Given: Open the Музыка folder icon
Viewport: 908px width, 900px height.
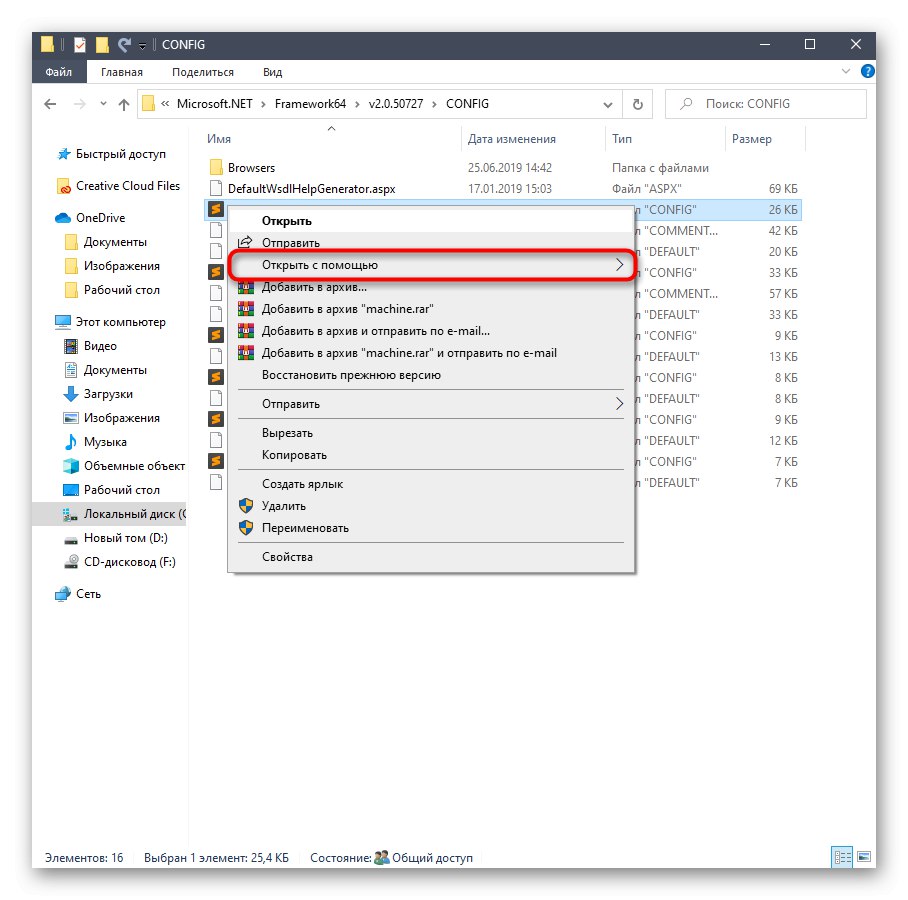Looking at the screenshot, I should pyautogui.click(x=71, y=442).
